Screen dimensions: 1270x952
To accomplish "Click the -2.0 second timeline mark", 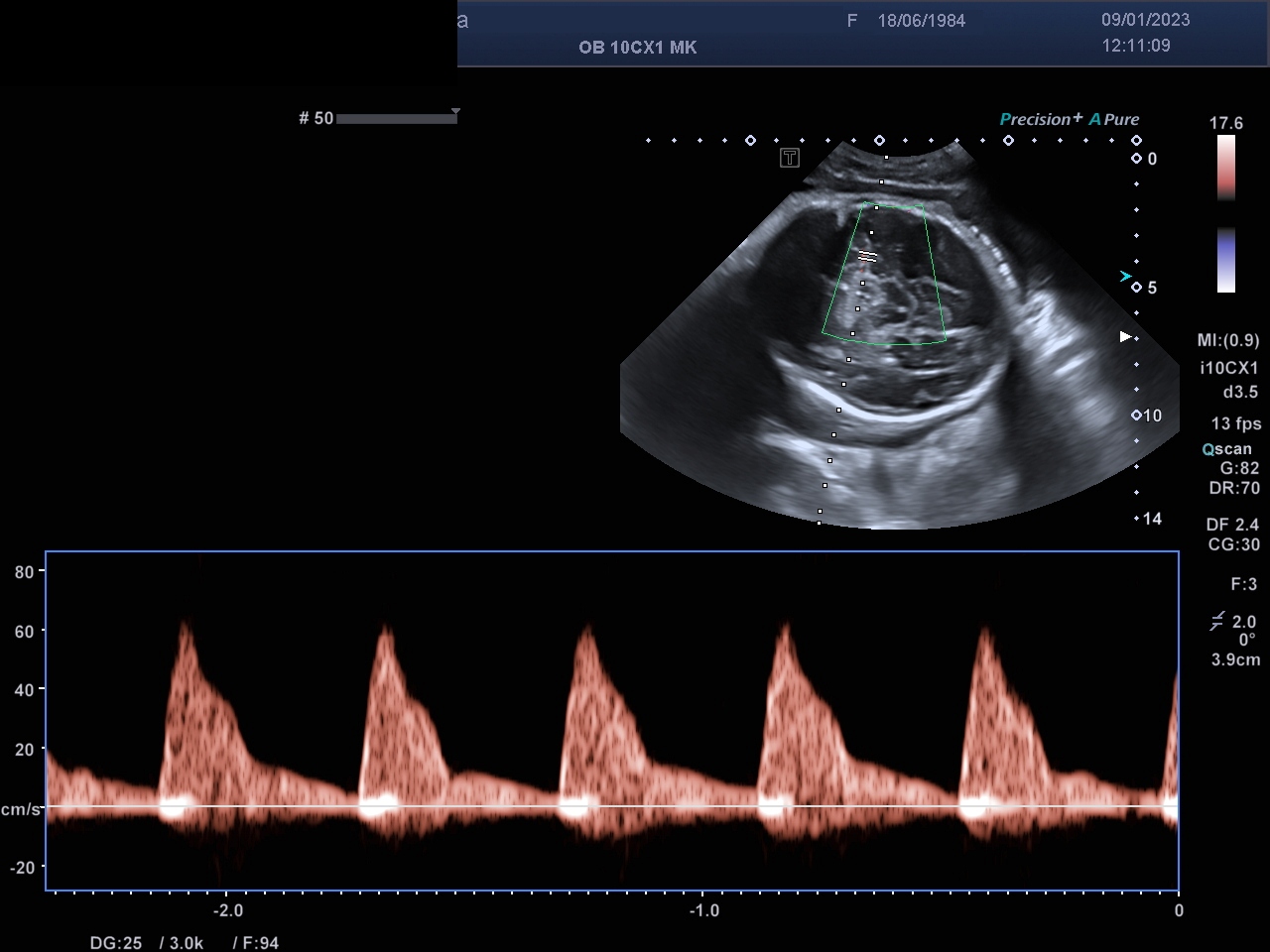I will tap(227, 910).
